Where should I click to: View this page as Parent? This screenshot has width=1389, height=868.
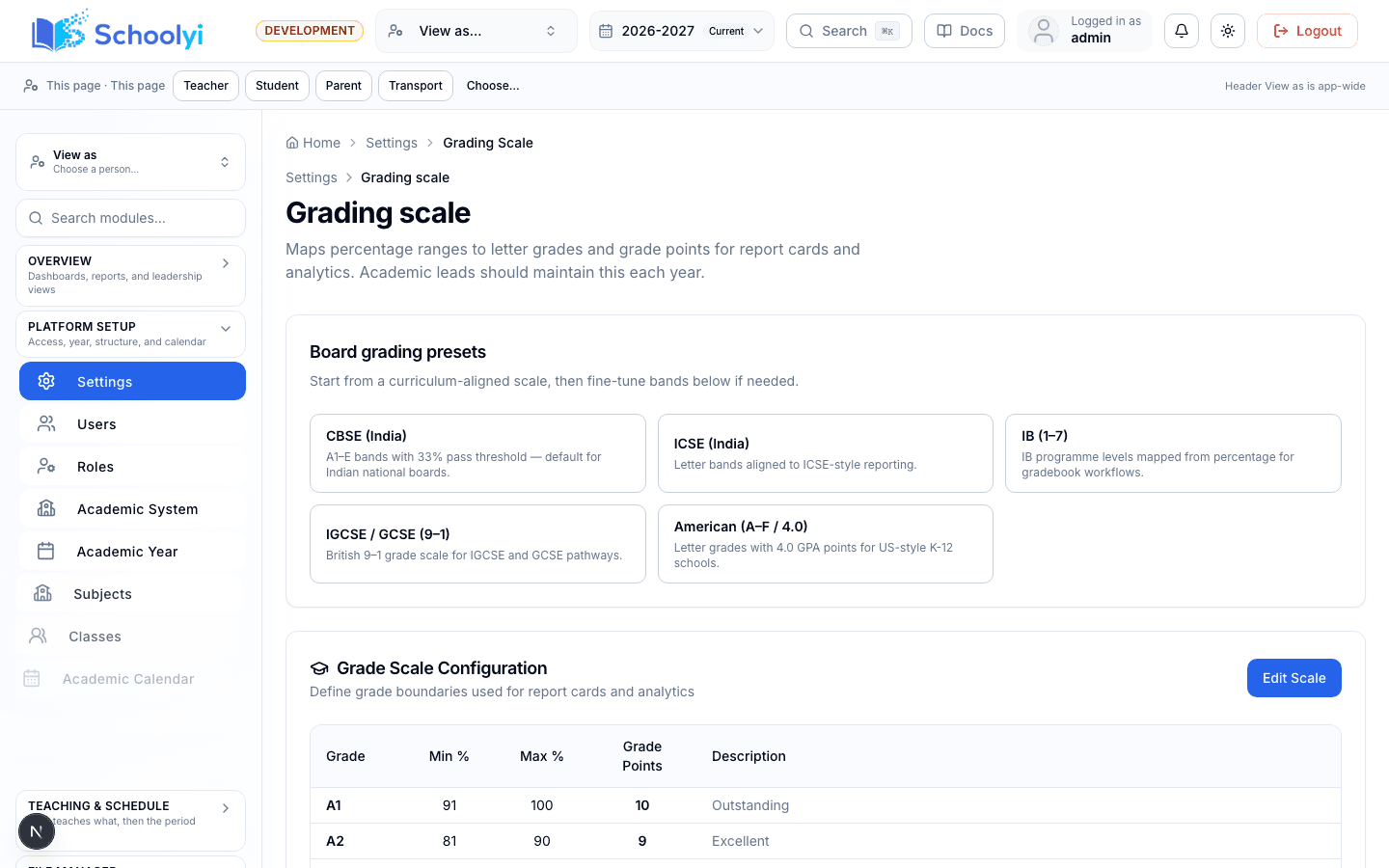343,86
